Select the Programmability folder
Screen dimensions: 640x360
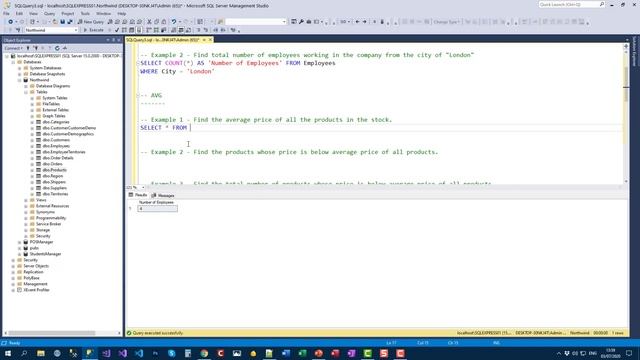point(51,218)
